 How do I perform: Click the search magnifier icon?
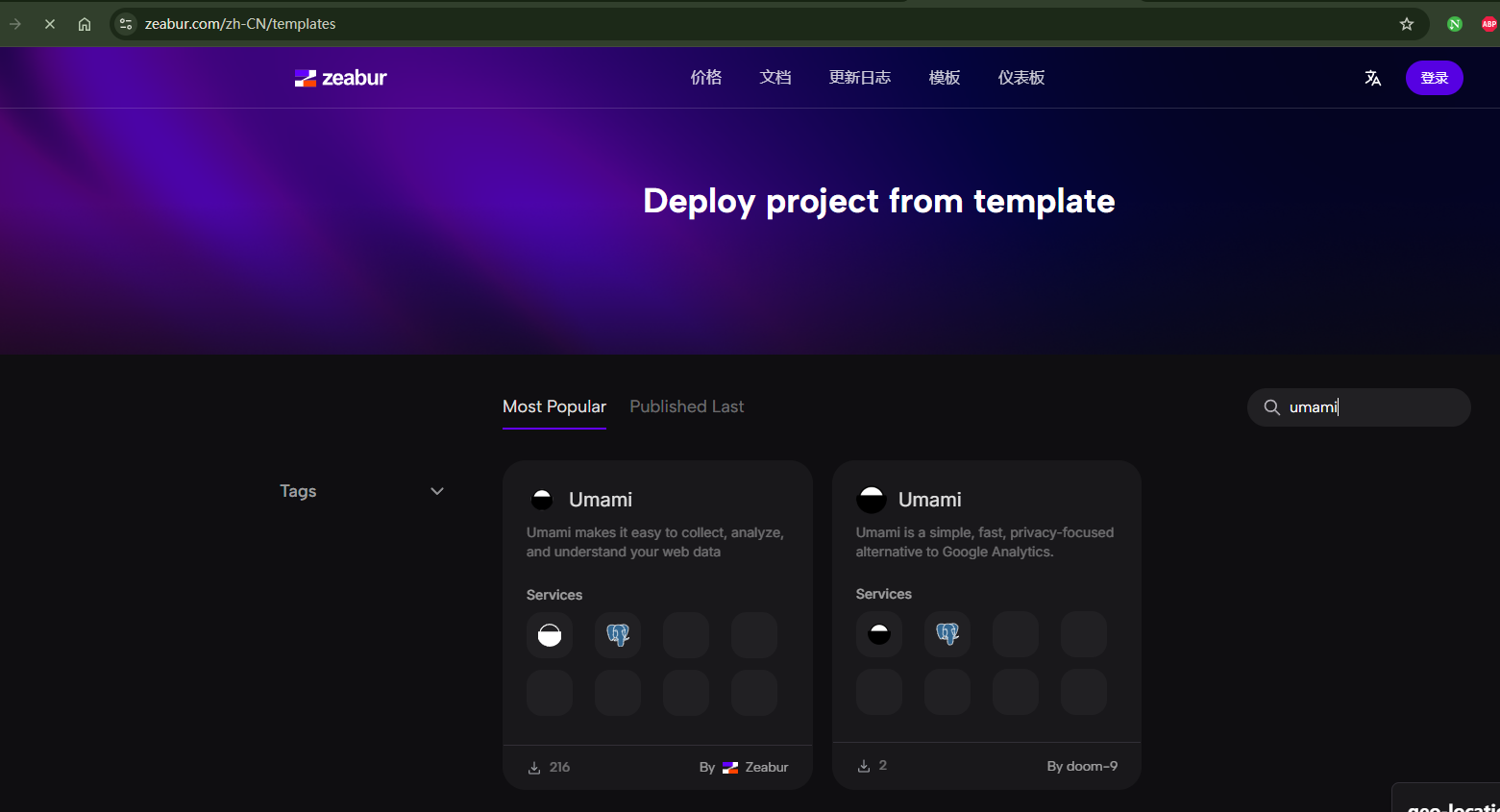pyautogui.click(x=1271, y=407)
